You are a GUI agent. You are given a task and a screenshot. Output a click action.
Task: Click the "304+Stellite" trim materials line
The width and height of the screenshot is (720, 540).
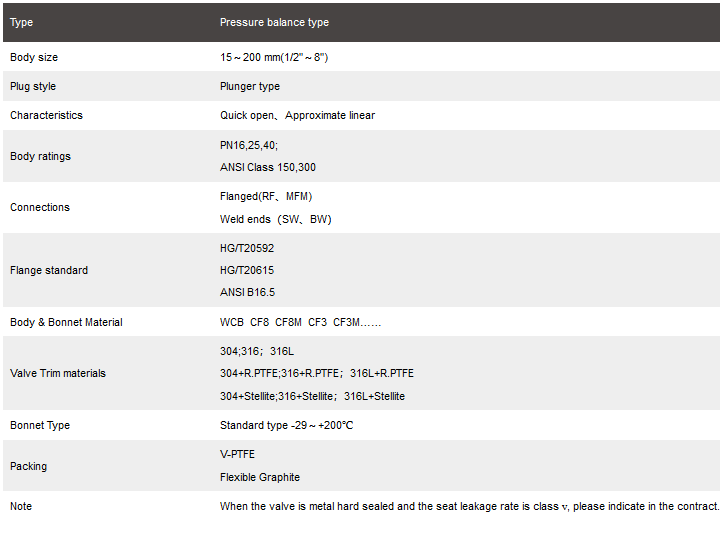[312, 396]
